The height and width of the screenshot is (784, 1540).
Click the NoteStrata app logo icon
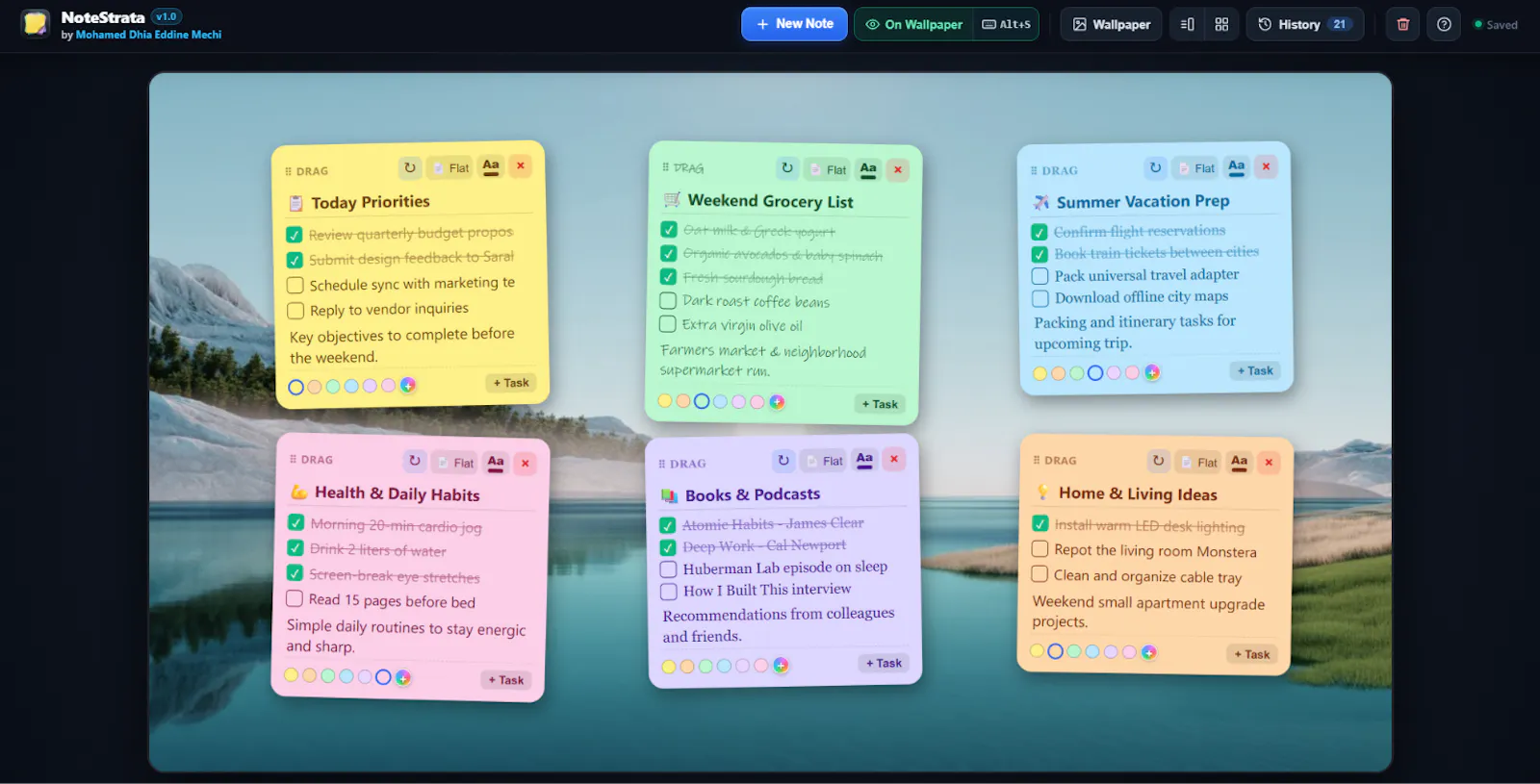click(x=36, y=24)
